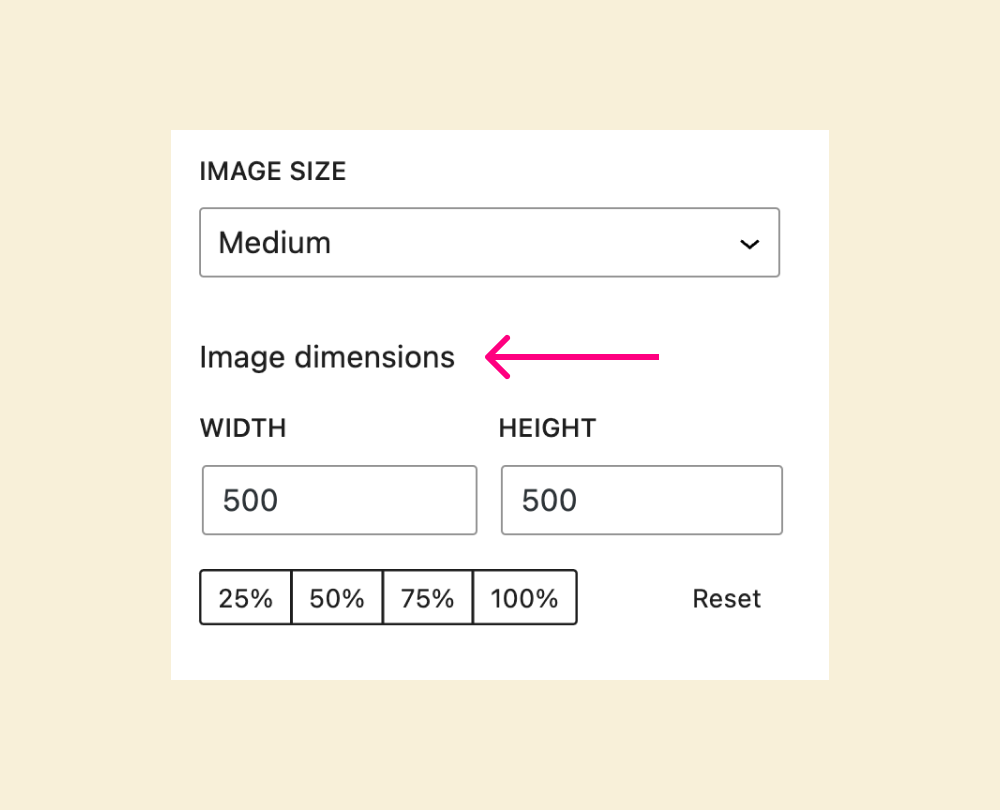Click the 500 value in Width box
1000x810 pixels.
(x=250, y=500)
